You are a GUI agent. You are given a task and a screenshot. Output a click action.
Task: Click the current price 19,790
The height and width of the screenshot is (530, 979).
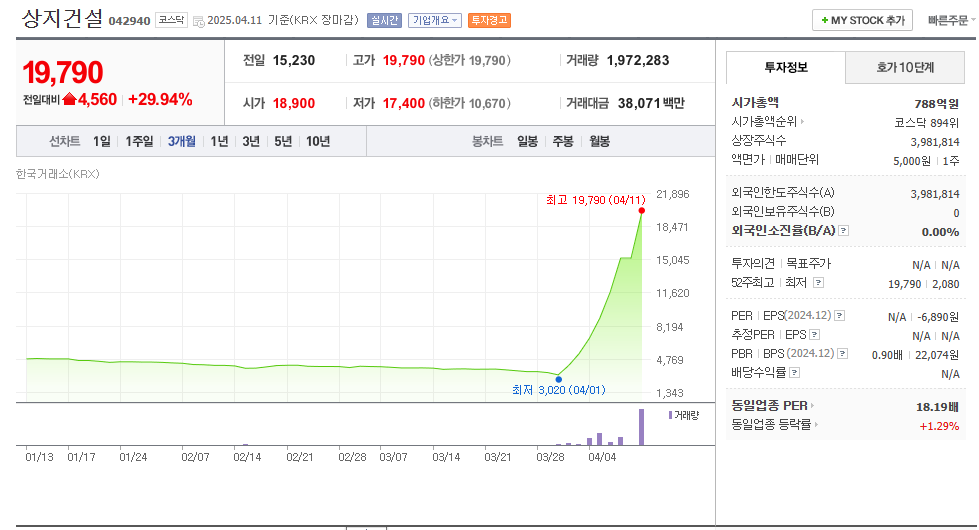(x=63, y=72)
